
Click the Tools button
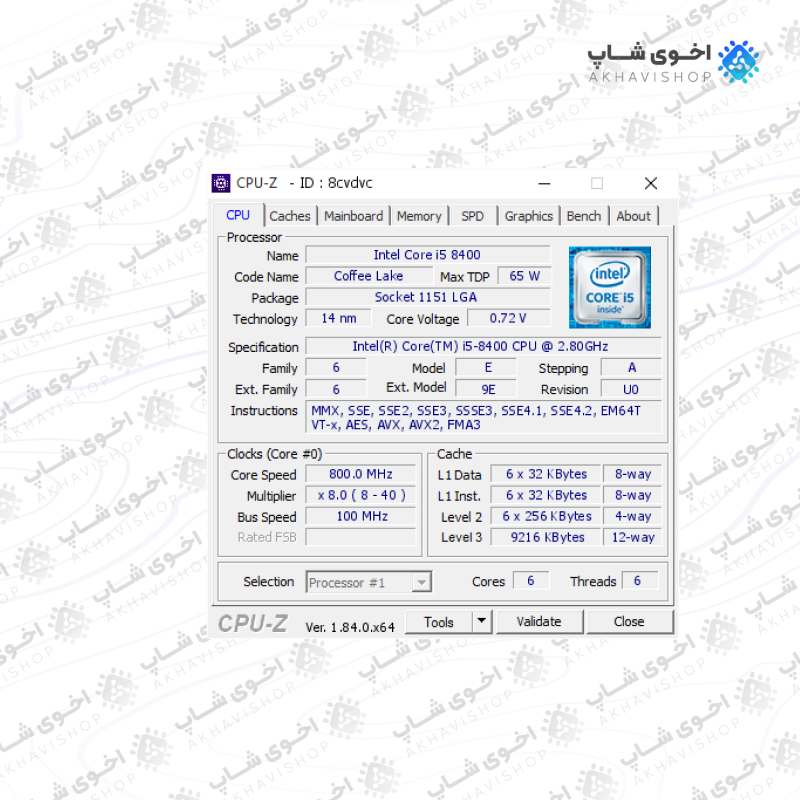click(x=438, y=622)
